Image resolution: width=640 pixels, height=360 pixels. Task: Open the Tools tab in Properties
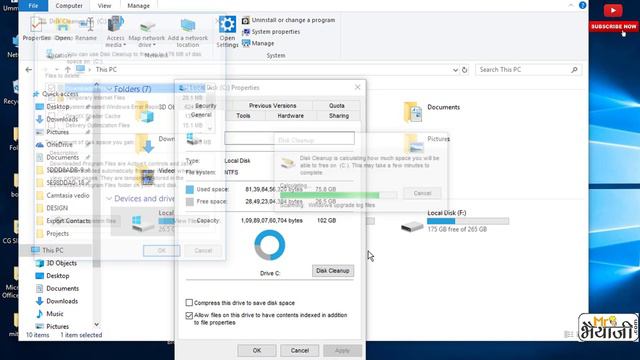click(x=243, y=116)
